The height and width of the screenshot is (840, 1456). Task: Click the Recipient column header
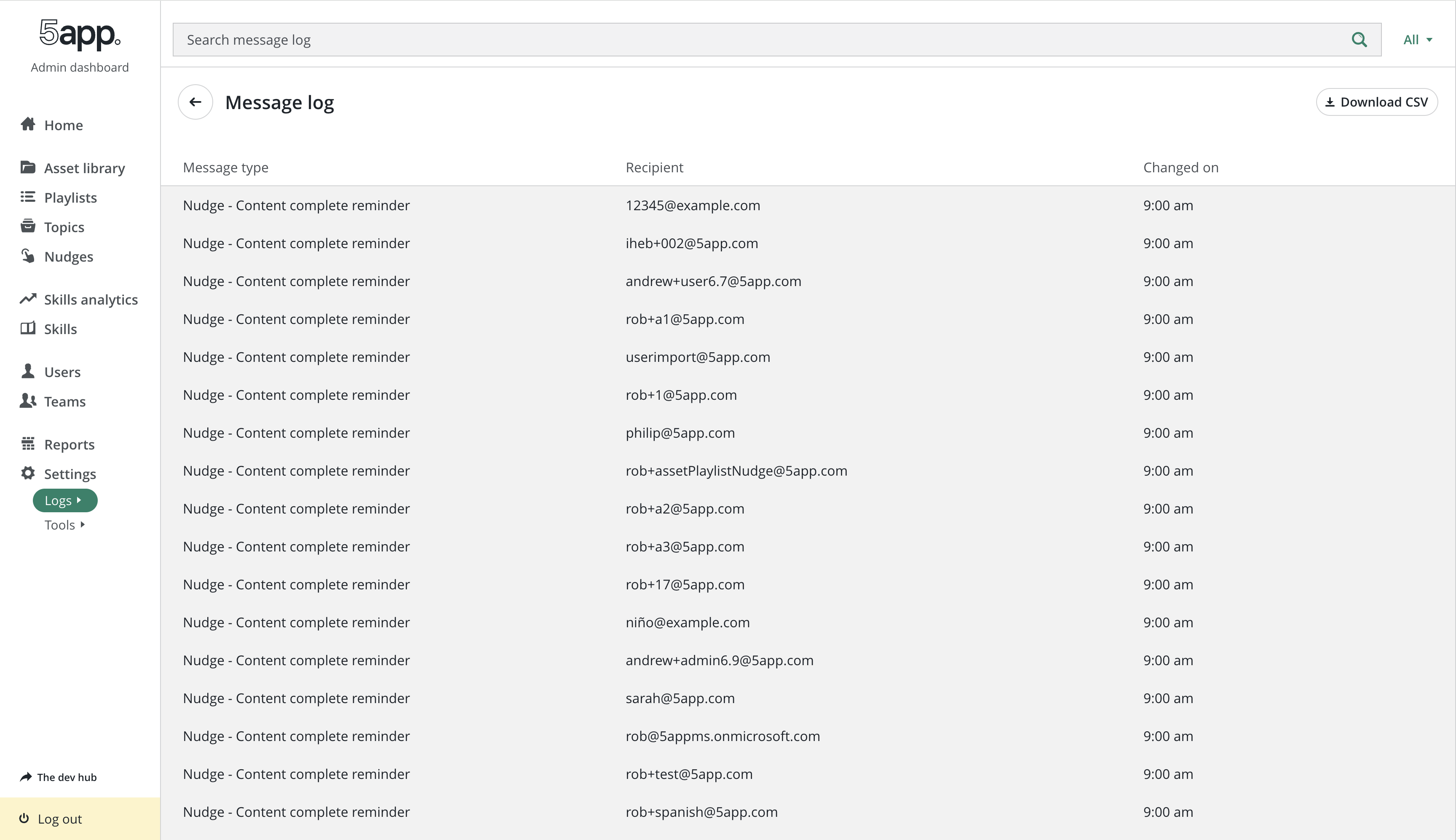tap(654, 167)
